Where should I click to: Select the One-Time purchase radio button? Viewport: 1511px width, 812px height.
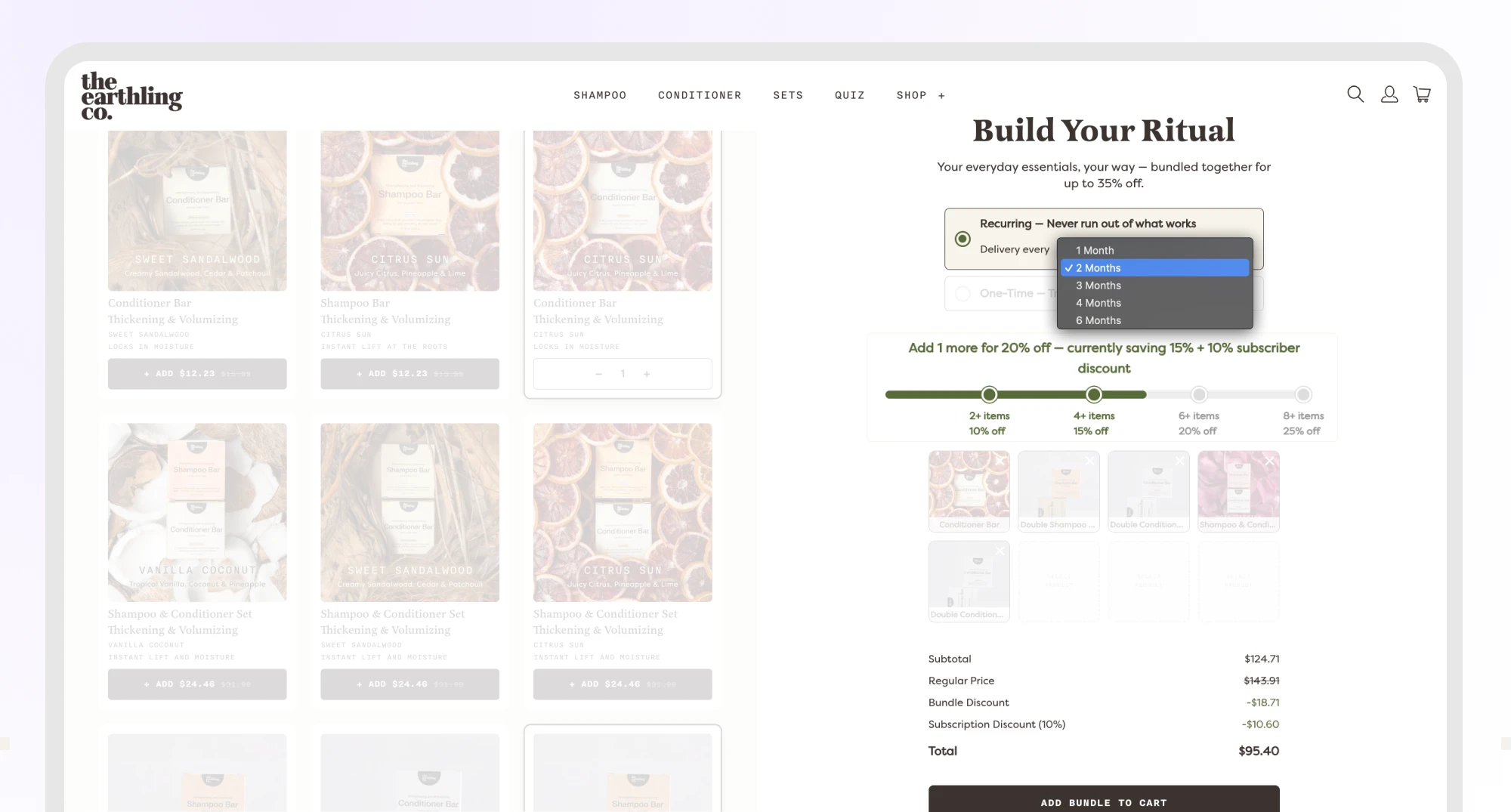tap(963, 294)
